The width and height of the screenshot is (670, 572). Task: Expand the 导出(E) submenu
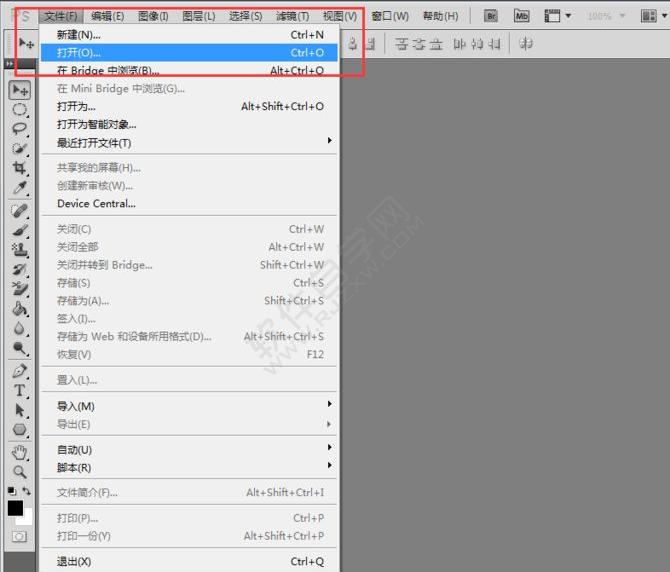click(x=189, y=424)
